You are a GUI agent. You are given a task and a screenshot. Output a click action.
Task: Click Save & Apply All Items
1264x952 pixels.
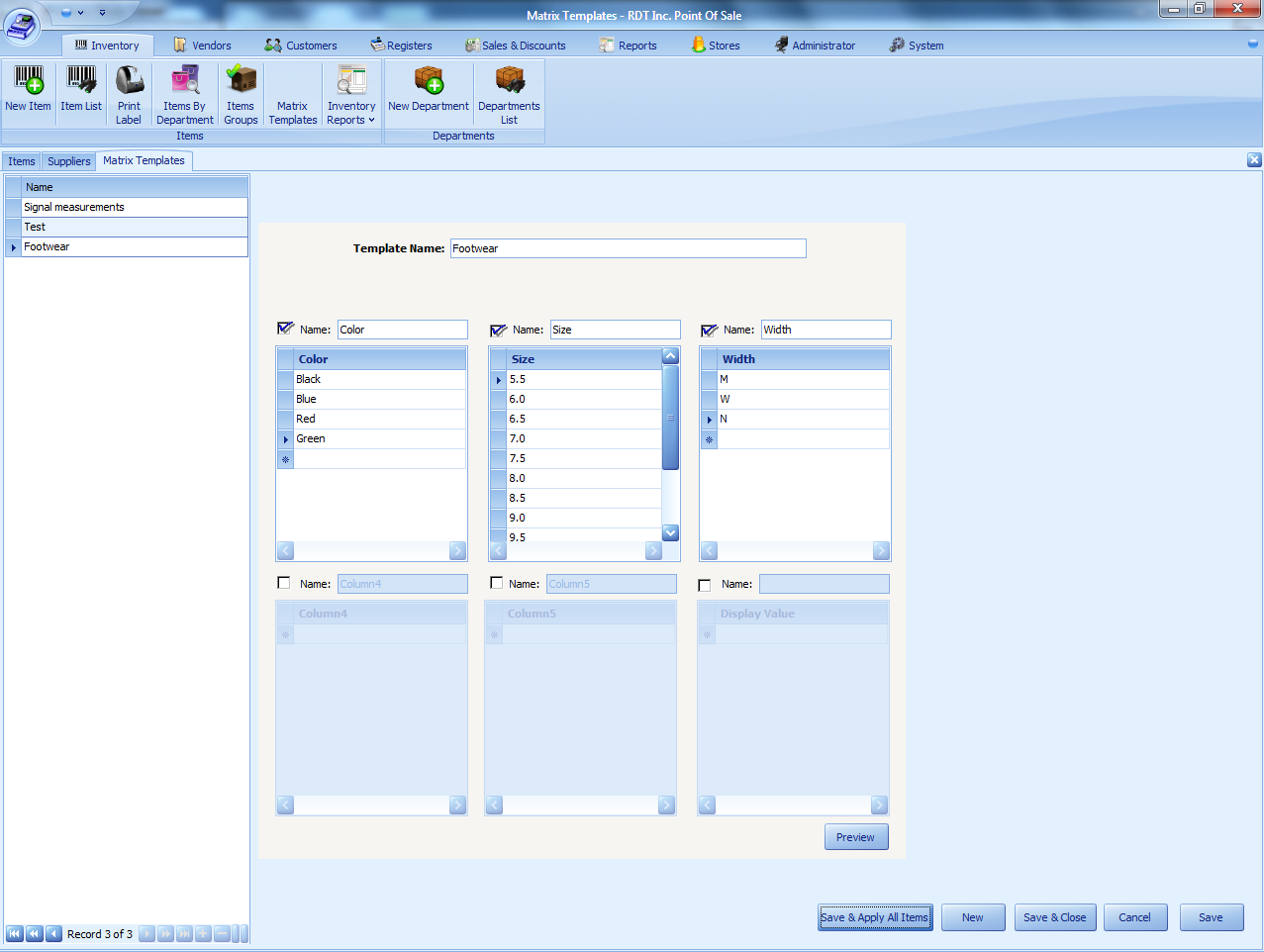874,916
